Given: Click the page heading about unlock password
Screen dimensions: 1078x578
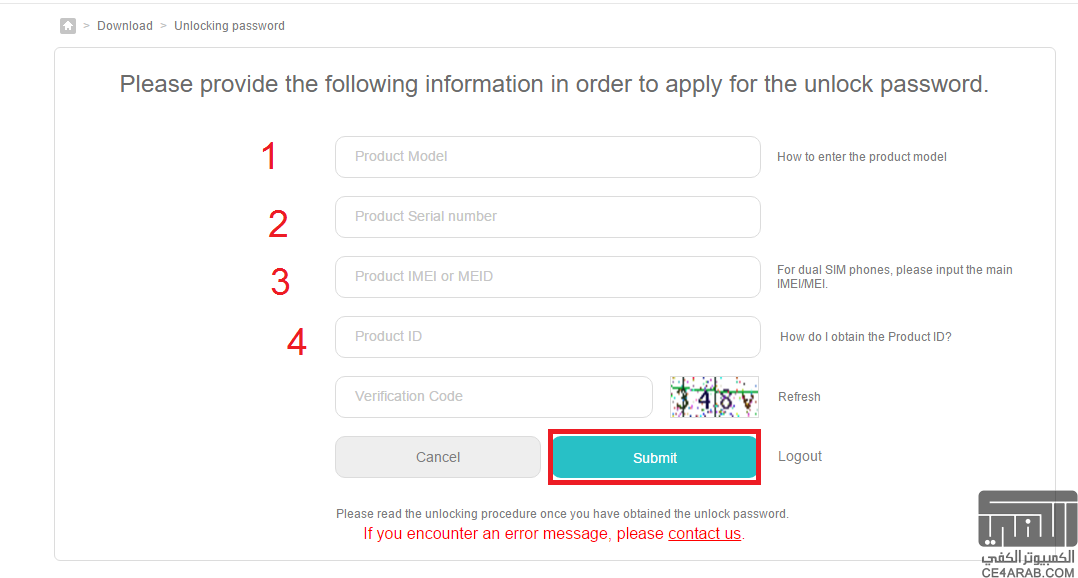Looking at the screenshot, I should coord(554,85).
